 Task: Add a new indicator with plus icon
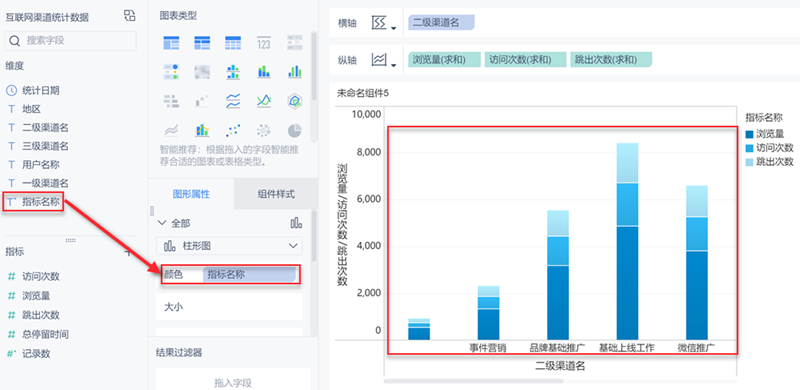coord(128,252)
